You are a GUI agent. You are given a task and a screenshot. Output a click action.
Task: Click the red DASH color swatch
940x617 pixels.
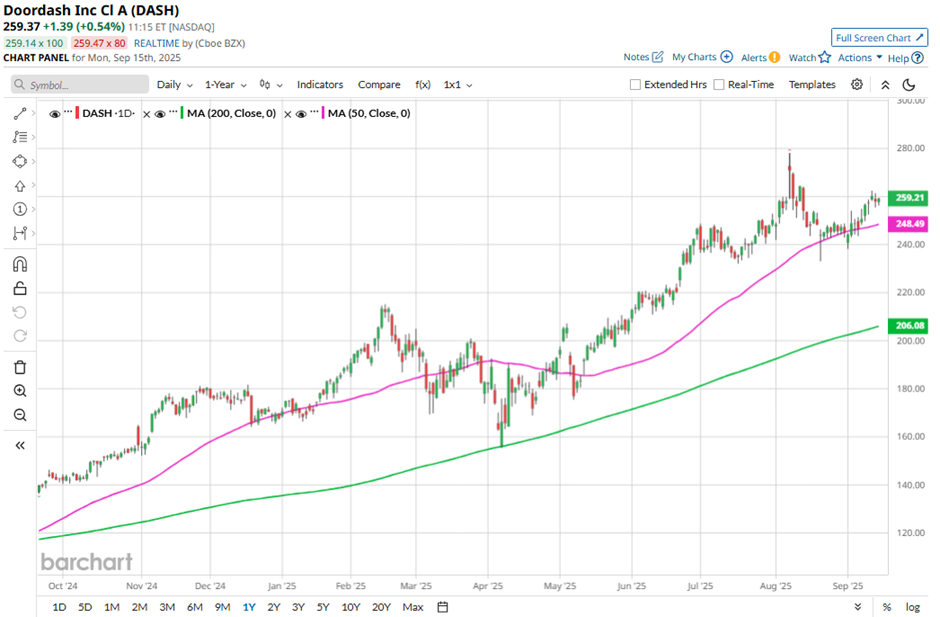(x=77, y=113)
